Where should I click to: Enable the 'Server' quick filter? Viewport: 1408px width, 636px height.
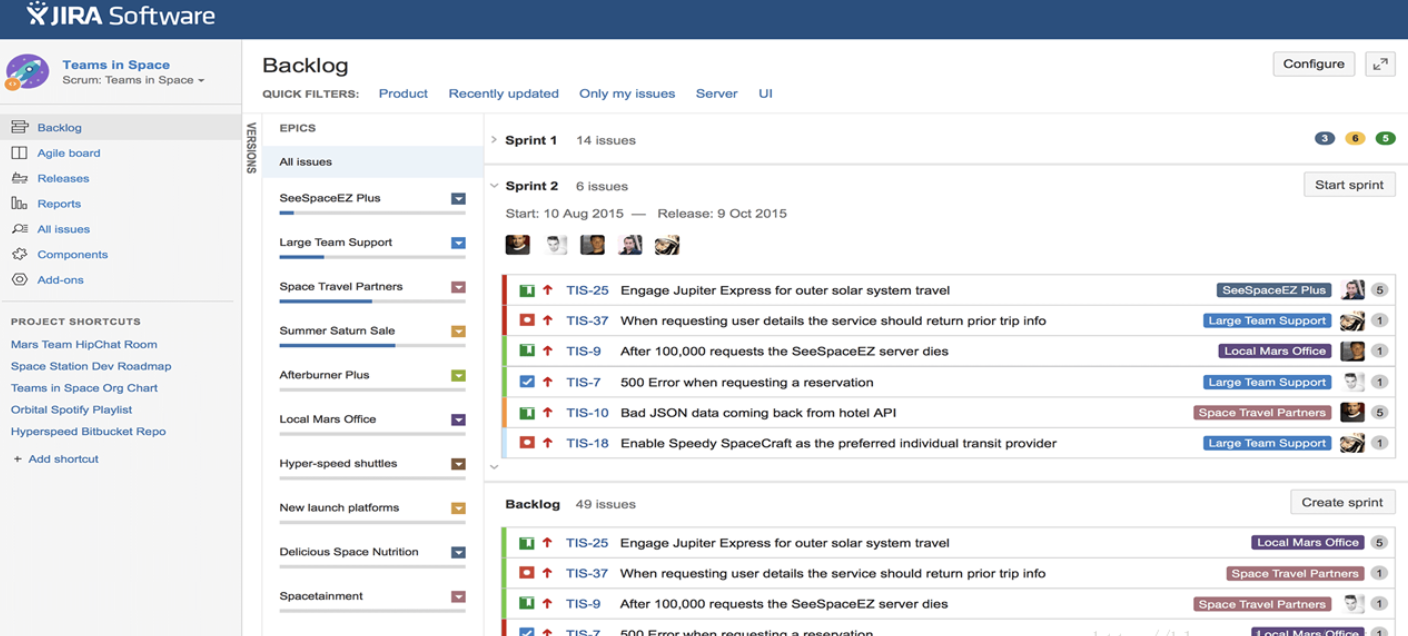coord(717,93)
